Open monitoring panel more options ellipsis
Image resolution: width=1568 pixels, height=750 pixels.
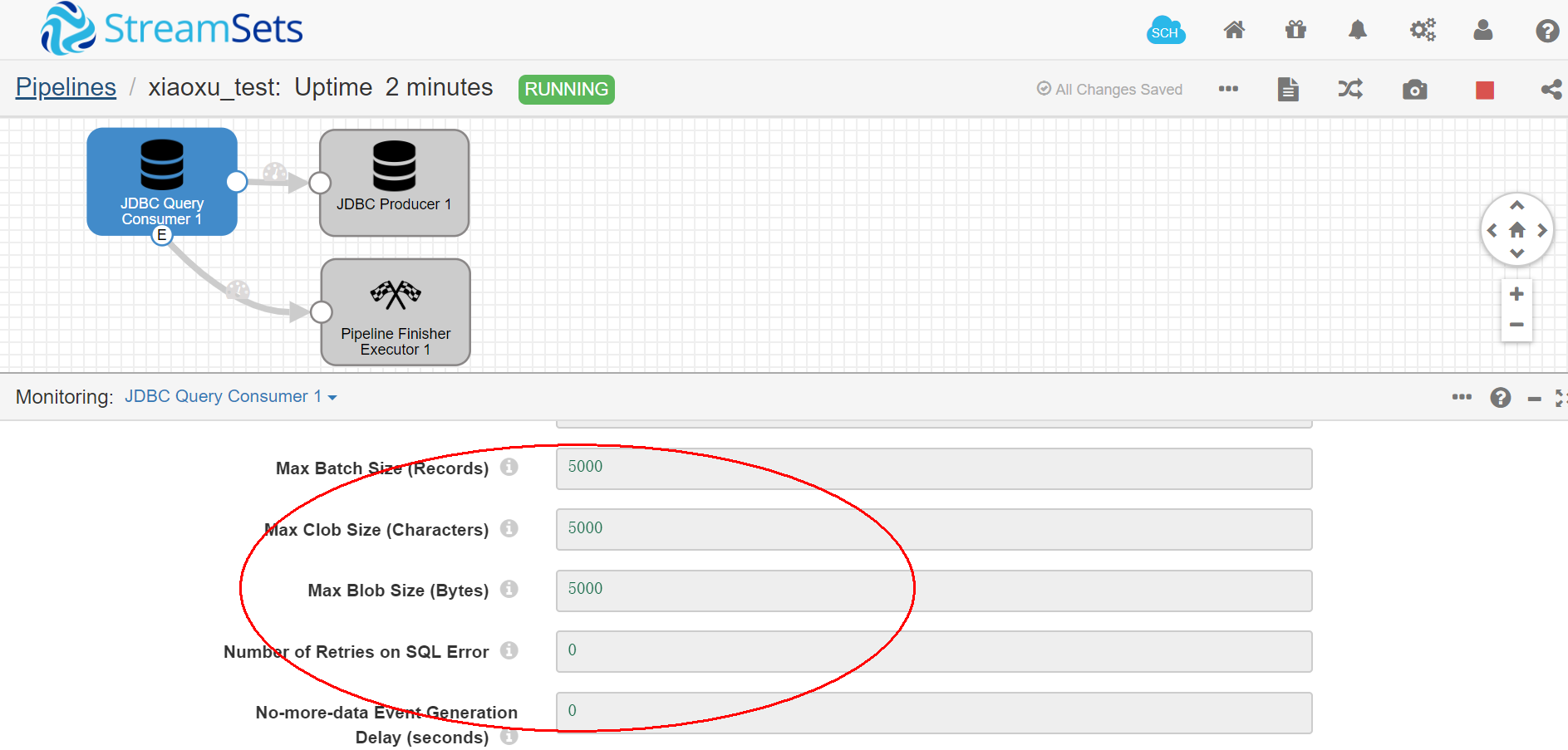(1462, 397)
